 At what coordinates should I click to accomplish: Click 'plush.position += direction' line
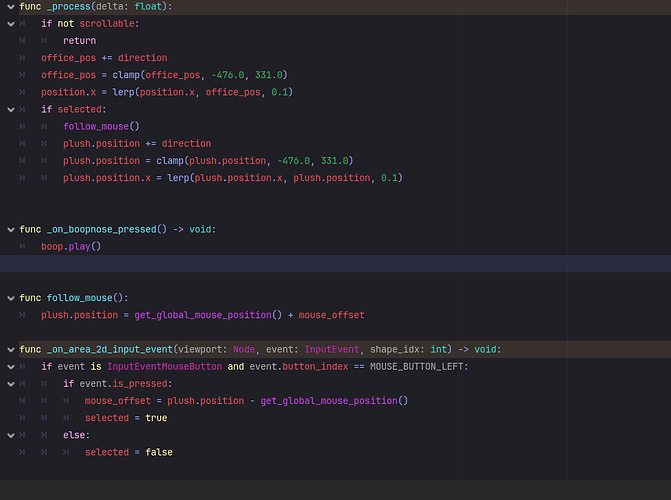click(x=137, y=143)
